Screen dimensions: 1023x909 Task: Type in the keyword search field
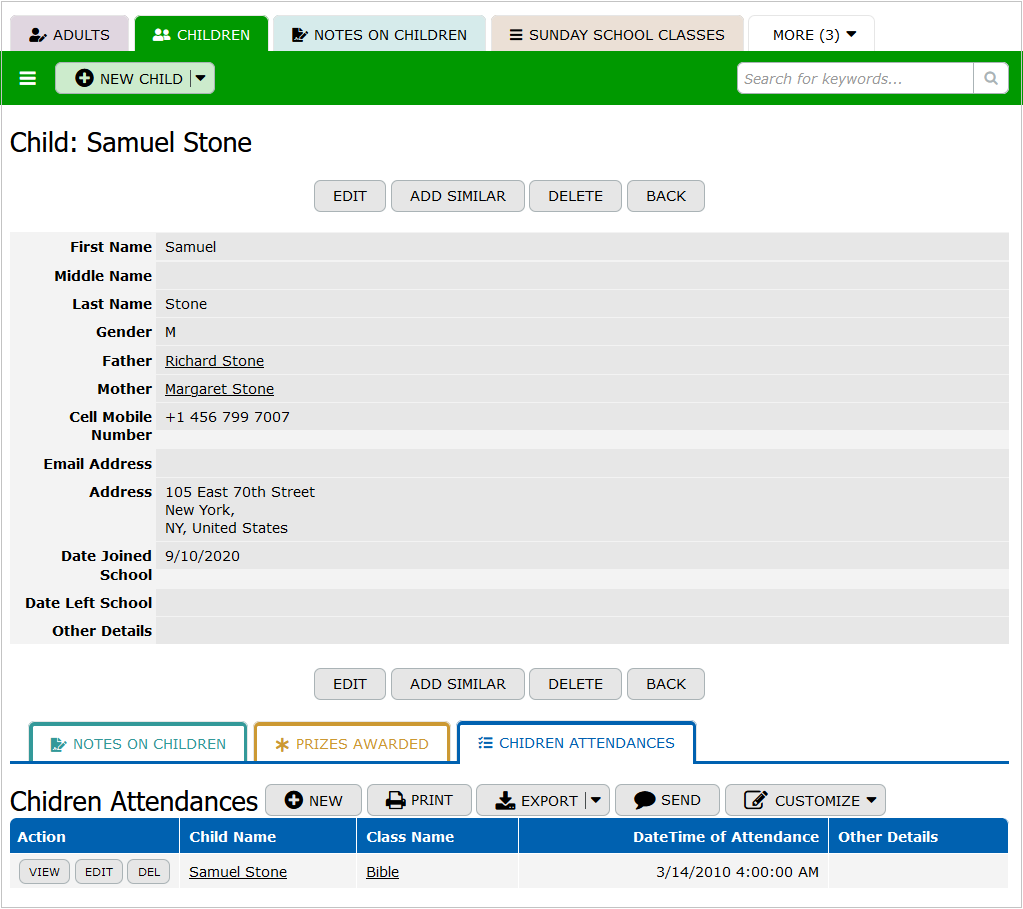[855, 78]
